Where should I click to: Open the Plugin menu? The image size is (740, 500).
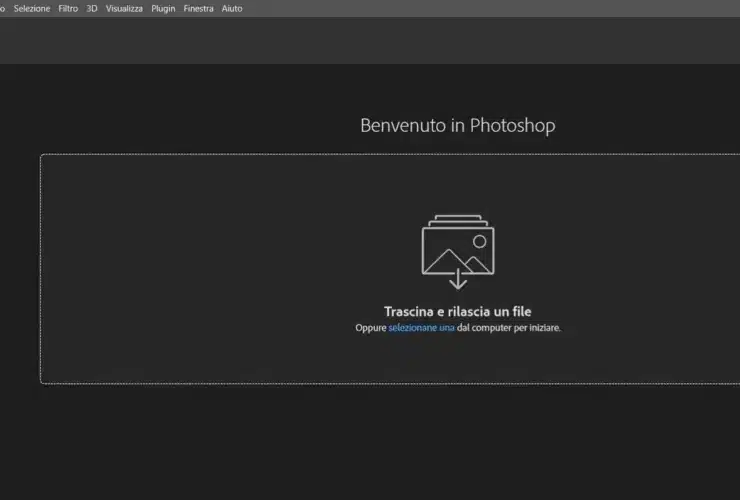[163, 8]
